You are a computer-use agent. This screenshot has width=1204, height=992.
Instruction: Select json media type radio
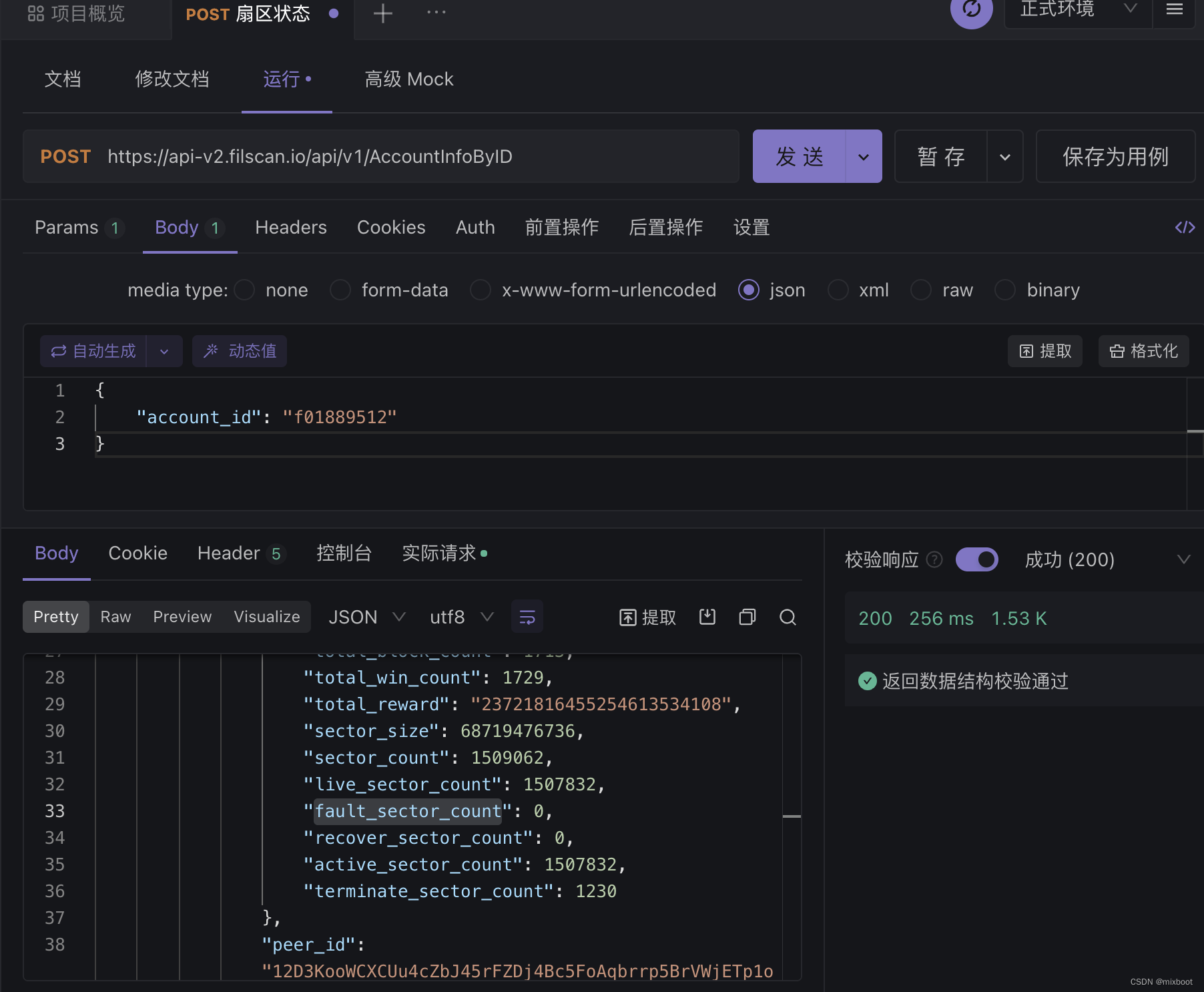(x=749, y=290)
